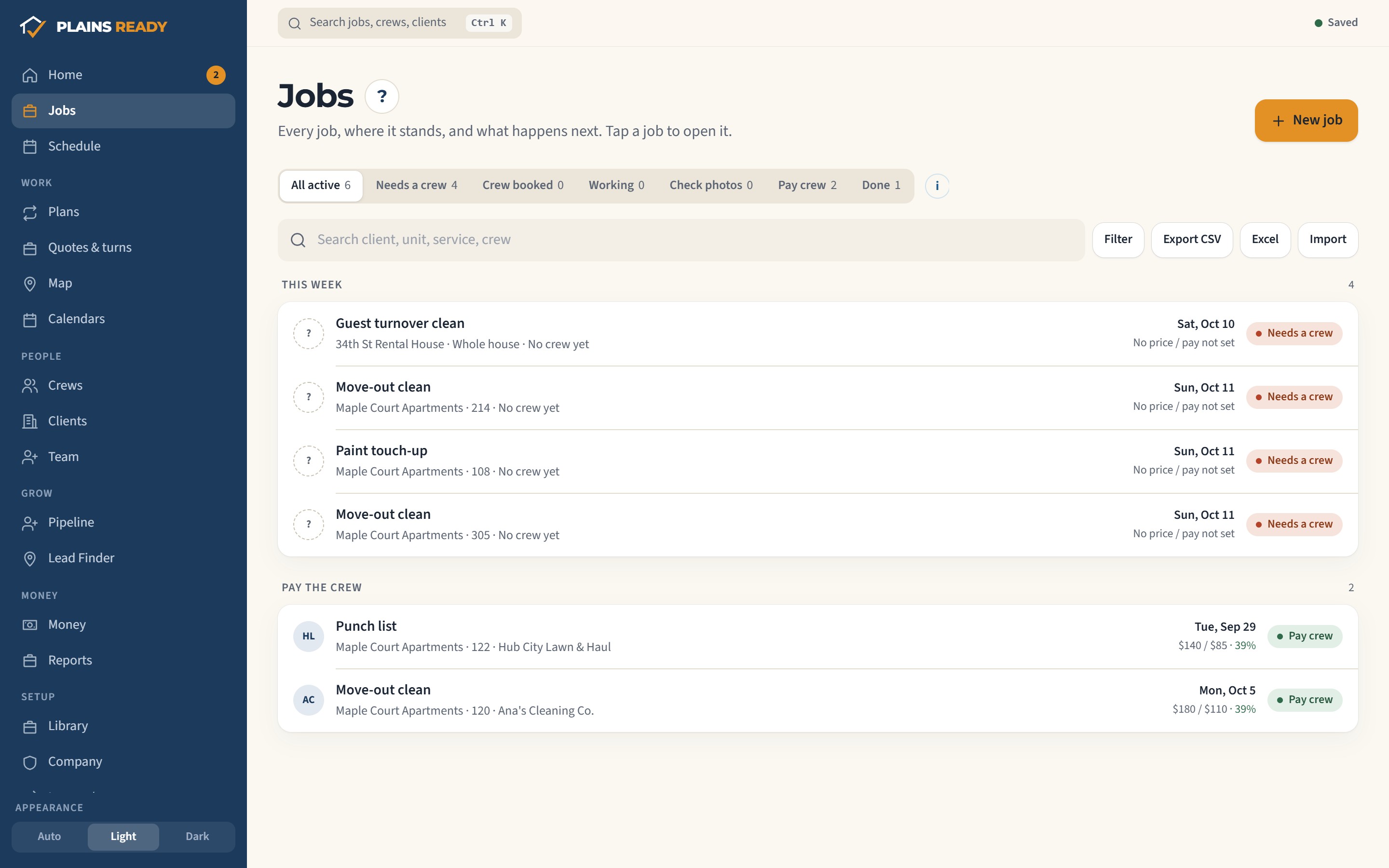Image resolution: width=1389 pixels, height=868 pixels.
Task: Click the Plains Ready logo icon
Action: click(33, 27)
